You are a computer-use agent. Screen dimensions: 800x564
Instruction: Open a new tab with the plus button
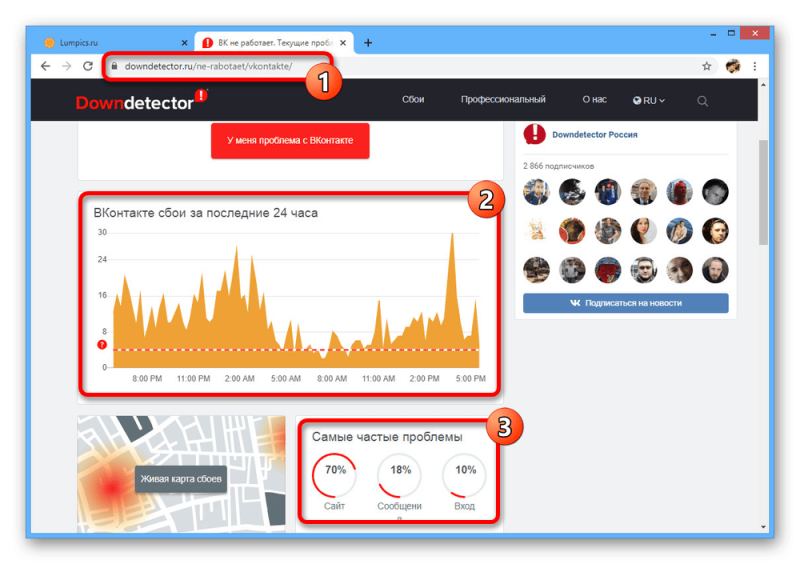tap(368, 43)
